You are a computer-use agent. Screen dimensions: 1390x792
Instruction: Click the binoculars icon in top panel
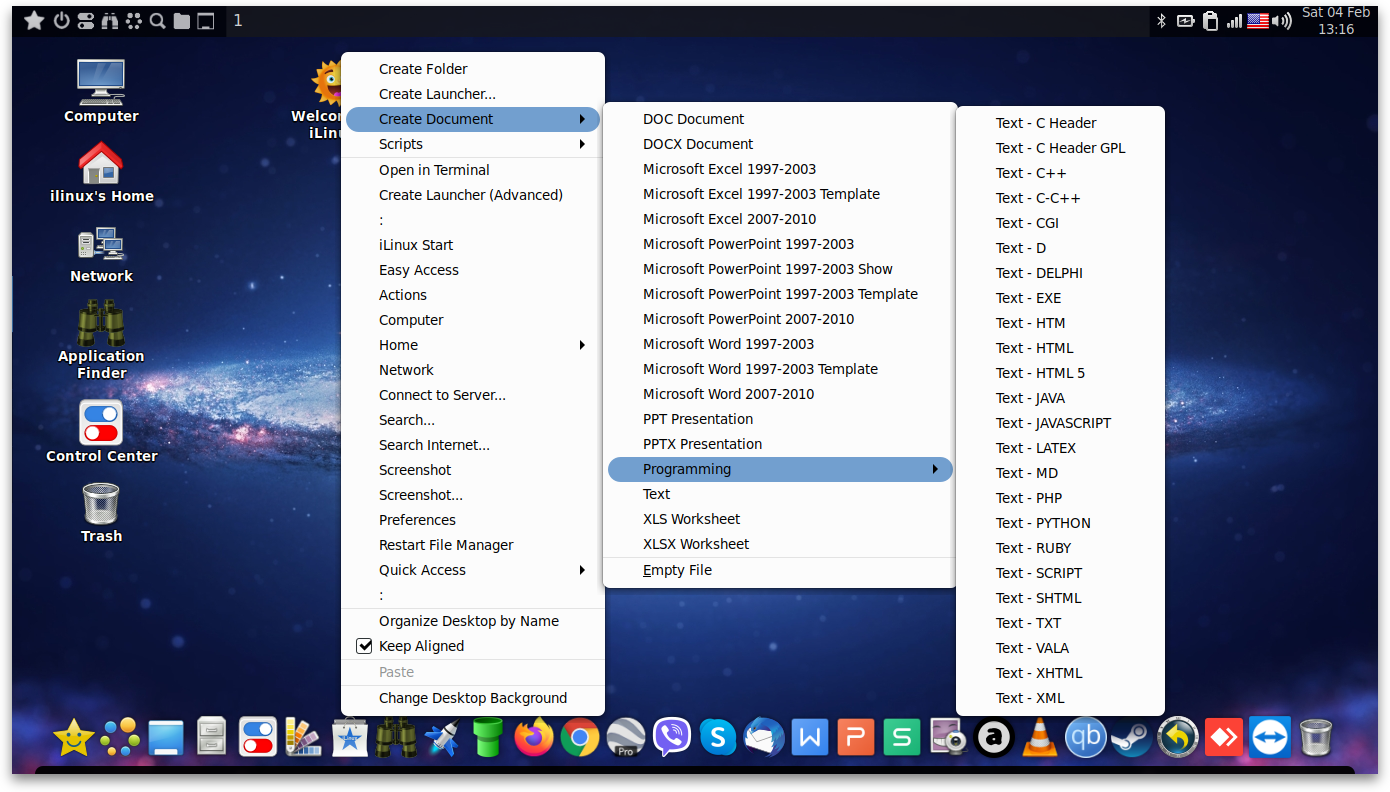(110, 21)
